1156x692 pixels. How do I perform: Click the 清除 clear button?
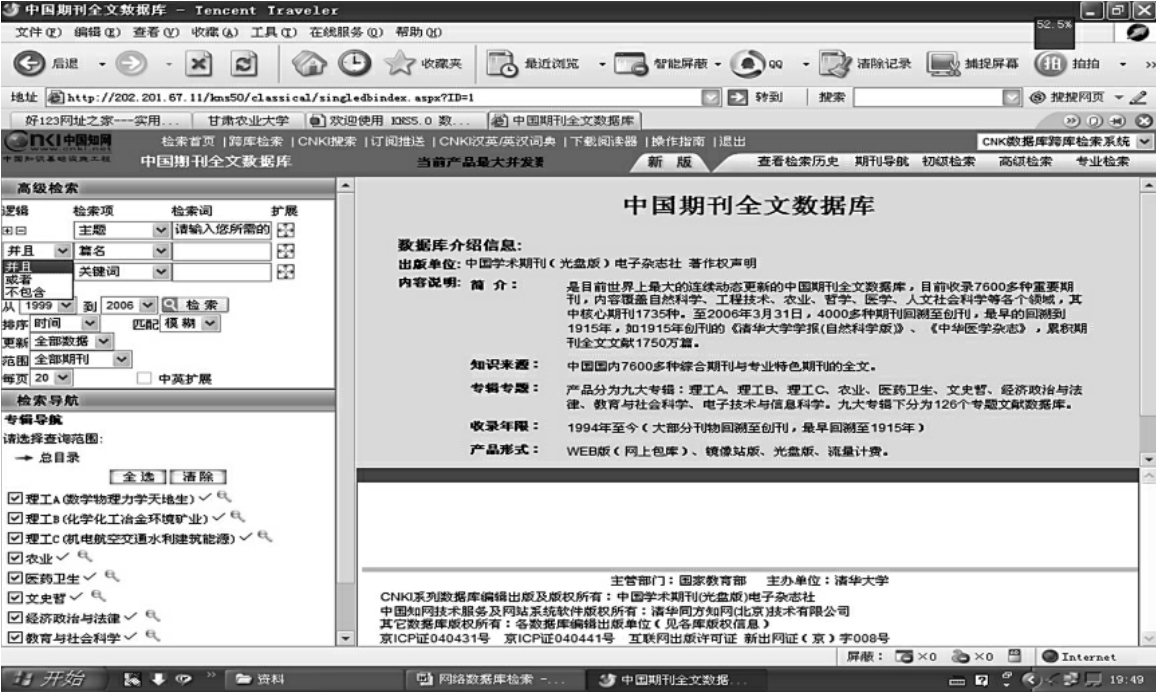click(x=198, y=477)
